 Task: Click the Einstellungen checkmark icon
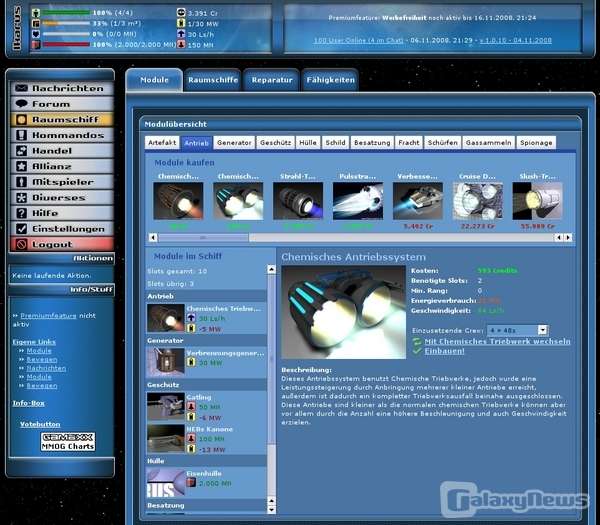point(20,228)
